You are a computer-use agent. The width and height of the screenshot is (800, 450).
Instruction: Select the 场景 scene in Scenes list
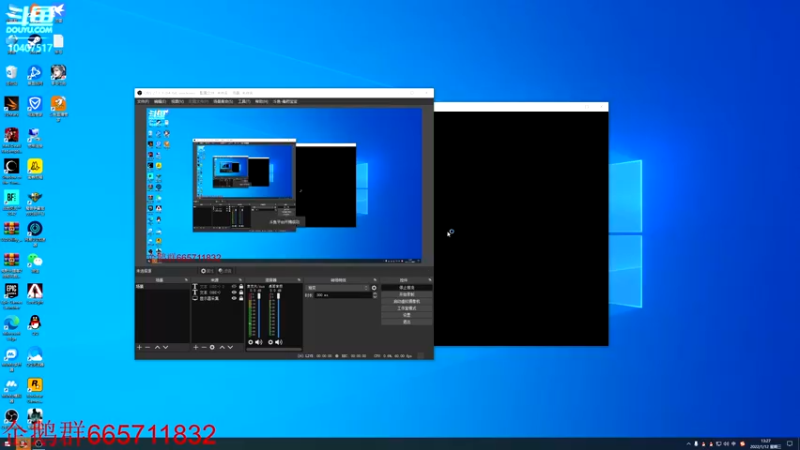162,286
